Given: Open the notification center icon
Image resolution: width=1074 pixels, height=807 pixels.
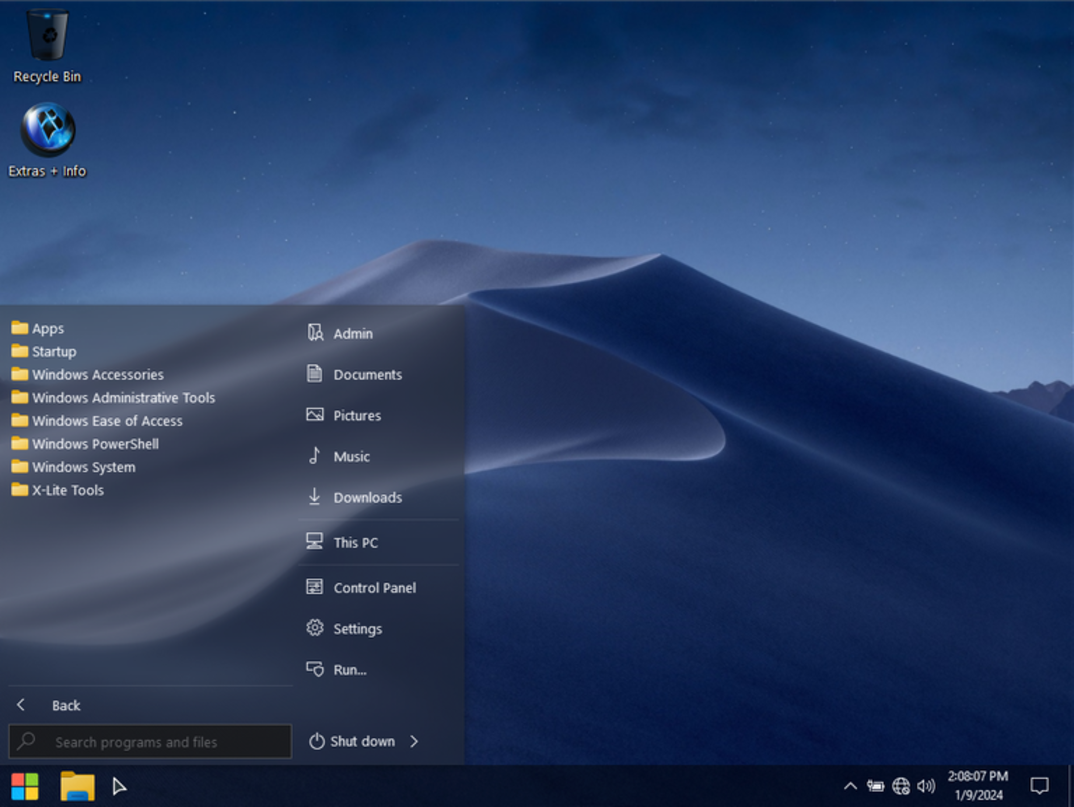Looking at the screenshot, I should pyautogui.click(x=1040, y=786).
